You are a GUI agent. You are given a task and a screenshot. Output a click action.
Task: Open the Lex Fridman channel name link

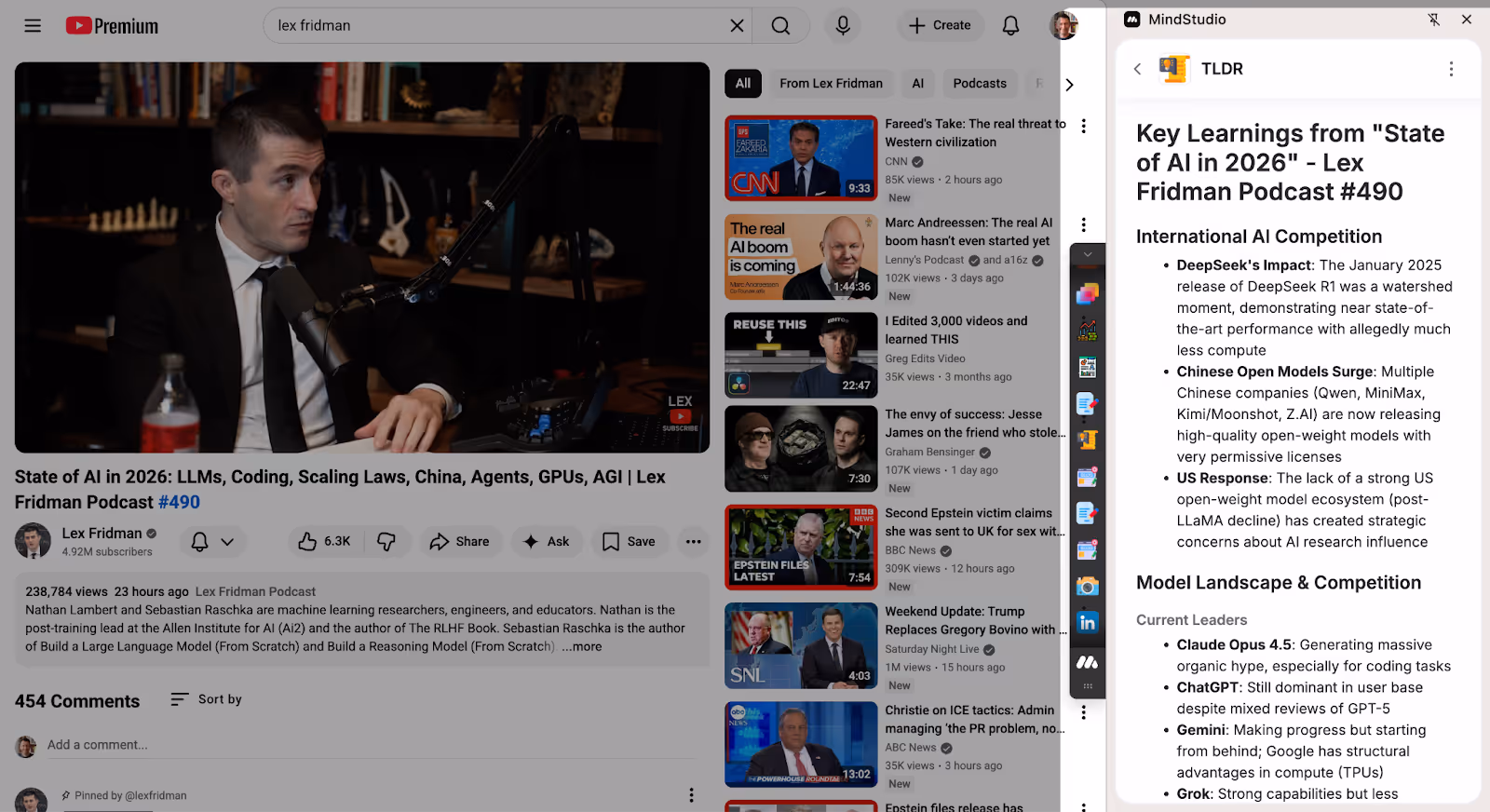(102, 534)
